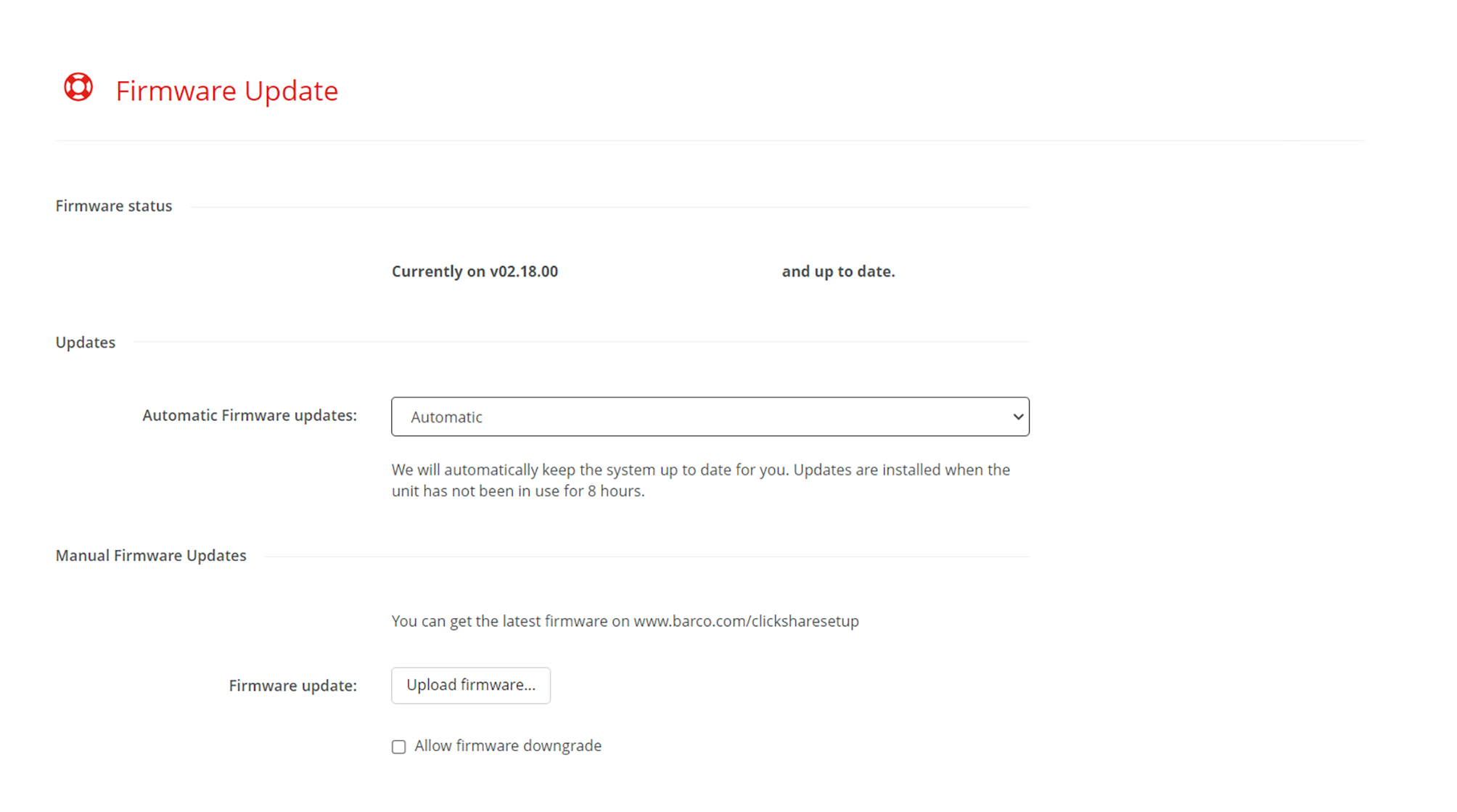Click the automatic update description, first line
This screenshot has width=1457, height=812.
tap(700, 470)
